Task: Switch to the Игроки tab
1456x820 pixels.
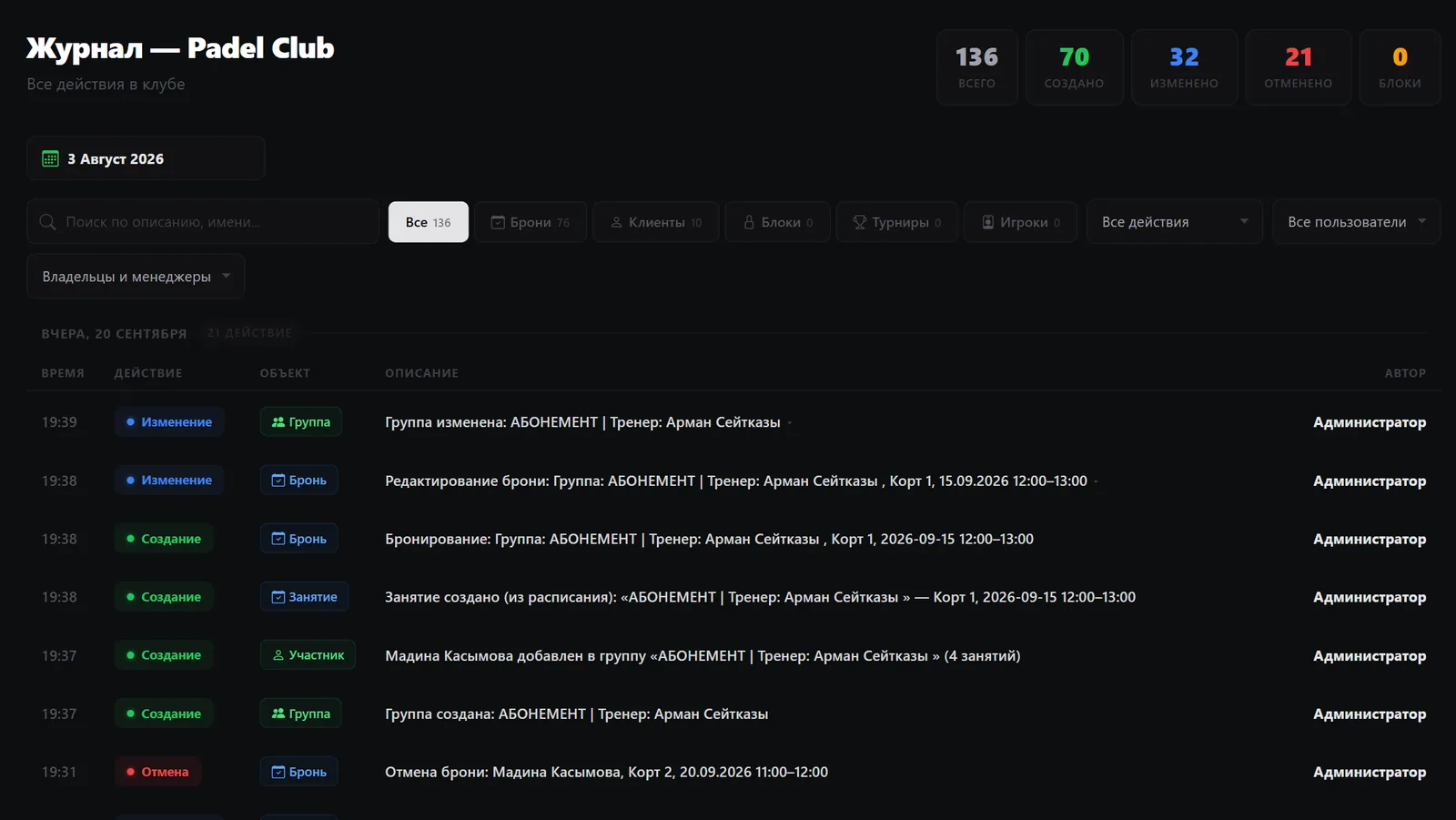Action: (x=1021, y=222)
